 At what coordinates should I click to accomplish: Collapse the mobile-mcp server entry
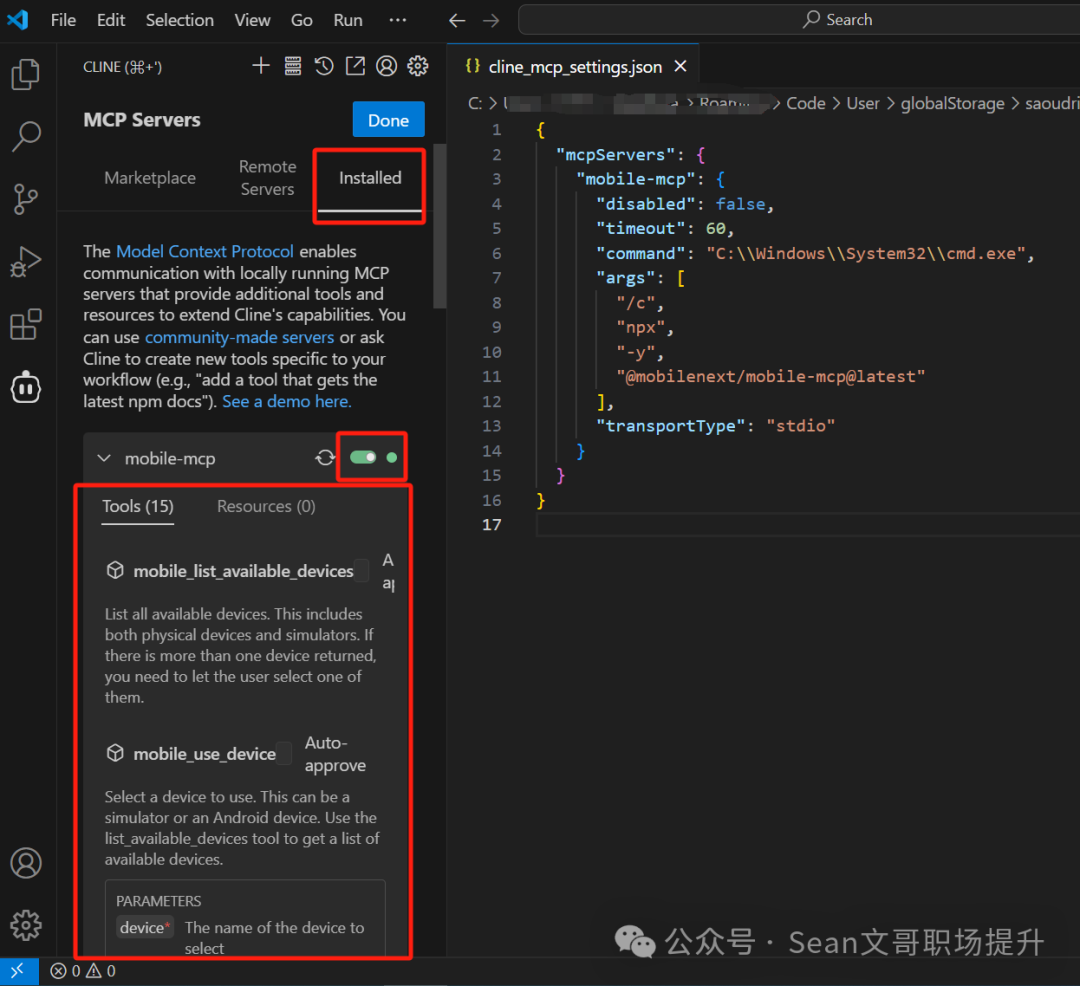tap(104, 457)
